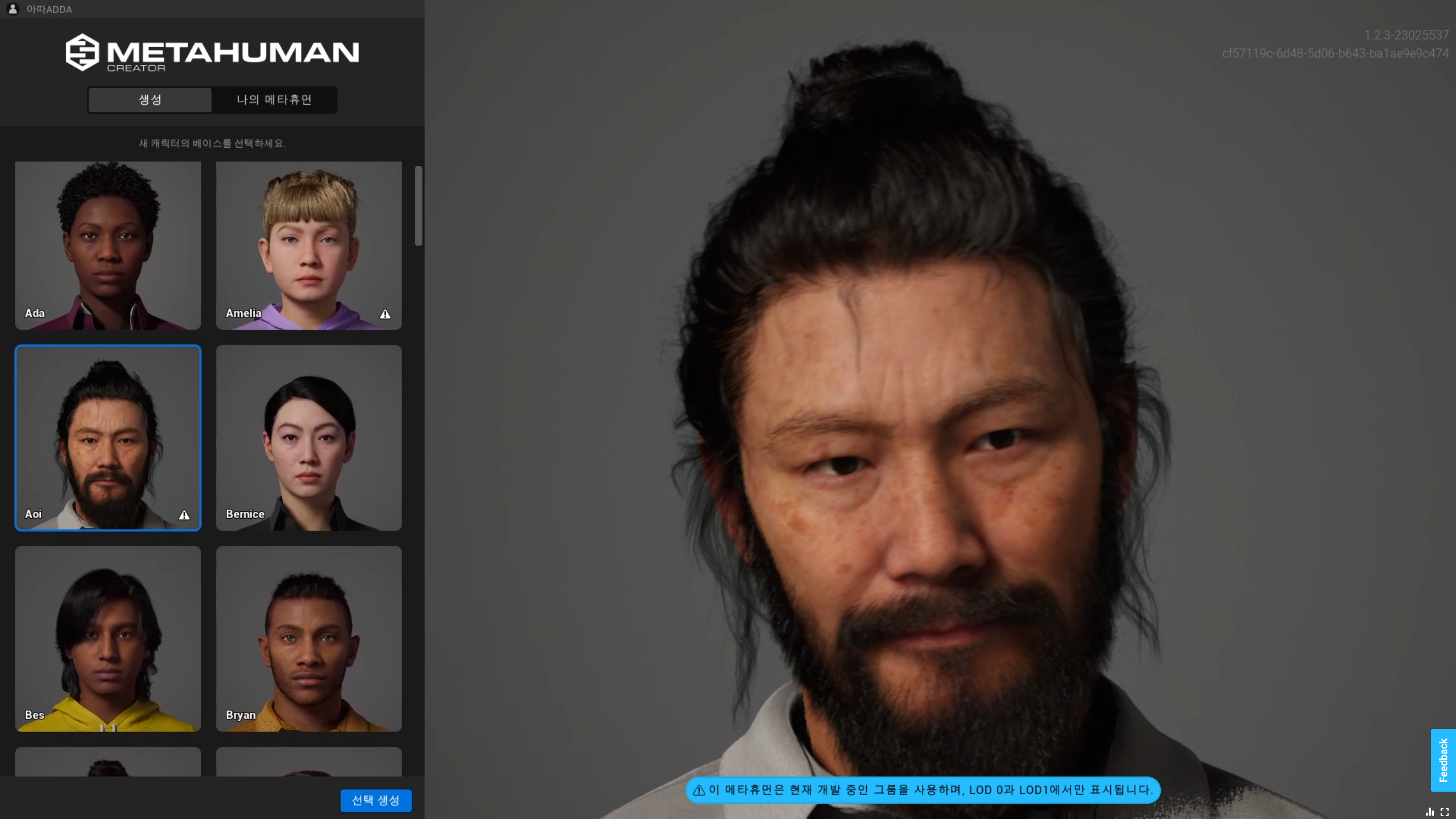The width and height of the screenshot is (1456, 819).
Task: Click the preset list scrollbar handle
Action: point(419,206)
